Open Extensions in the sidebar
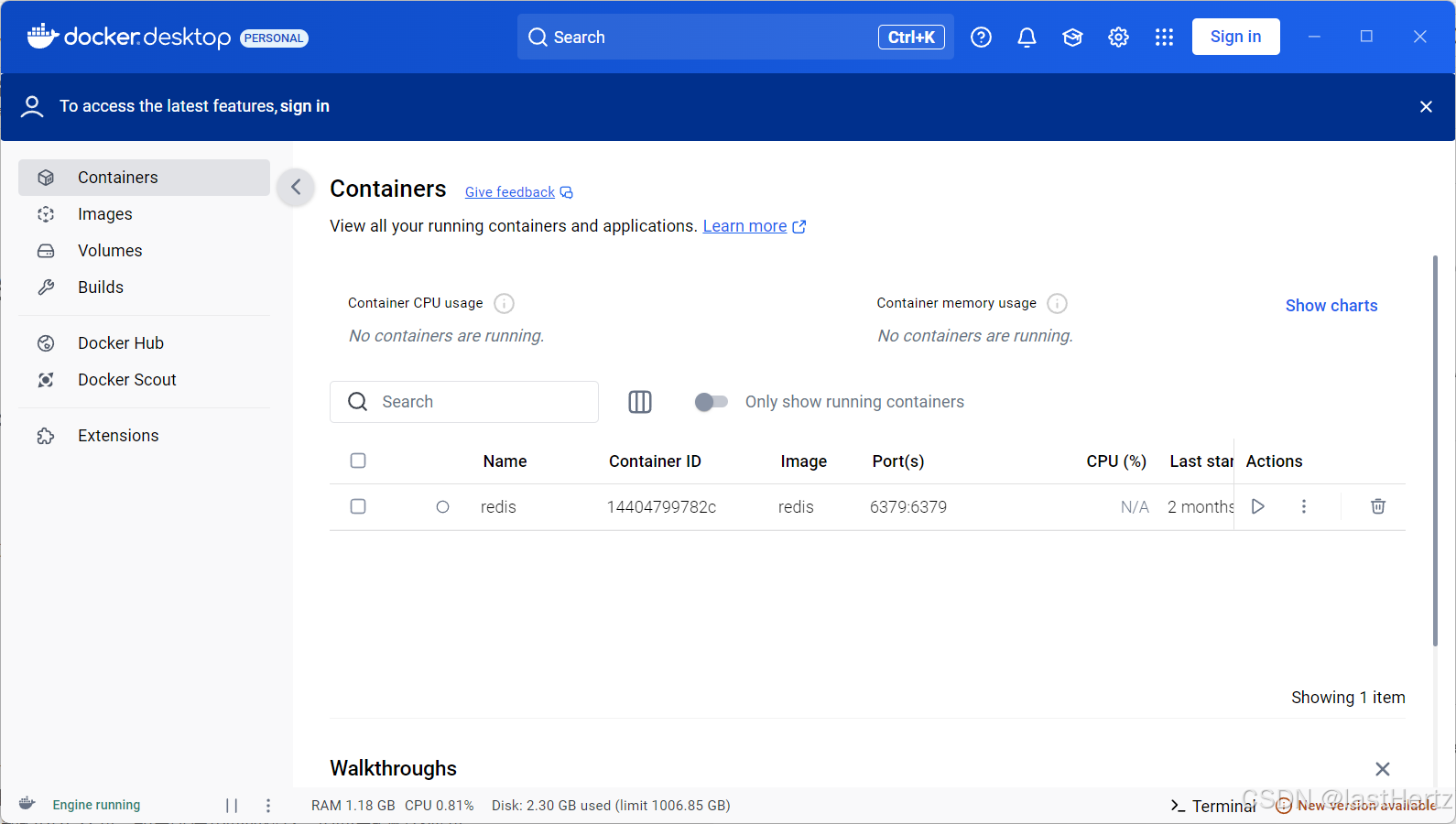 point(144,436)
